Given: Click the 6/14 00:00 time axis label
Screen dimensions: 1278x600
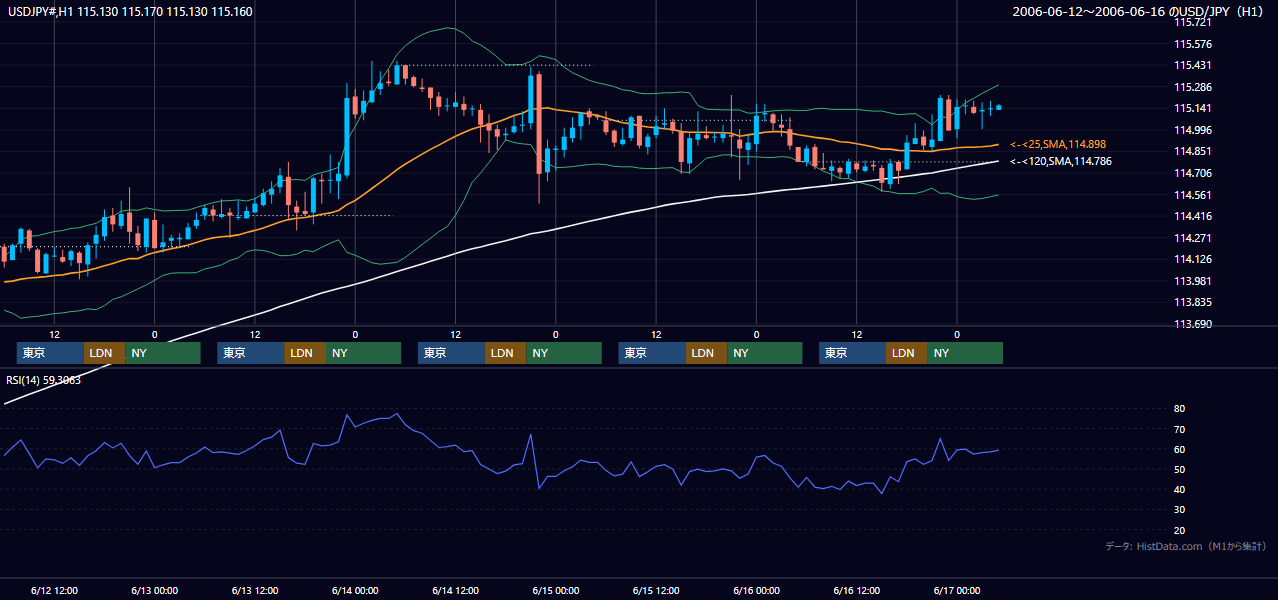Looking at the screenshot, I should (x=354, y=590).
